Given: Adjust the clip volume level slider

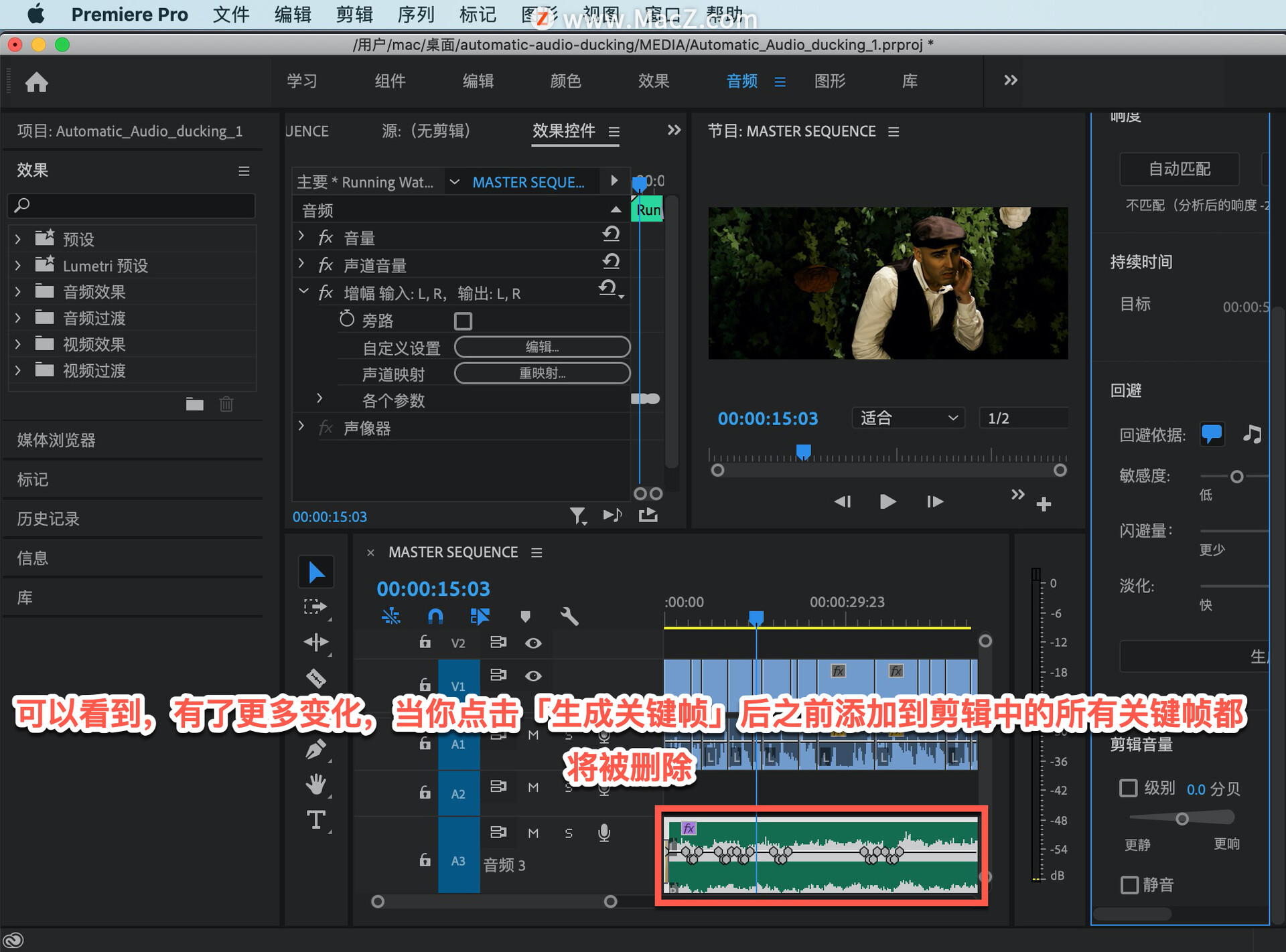Looking at the screenshot, I should click(1182, 819).
